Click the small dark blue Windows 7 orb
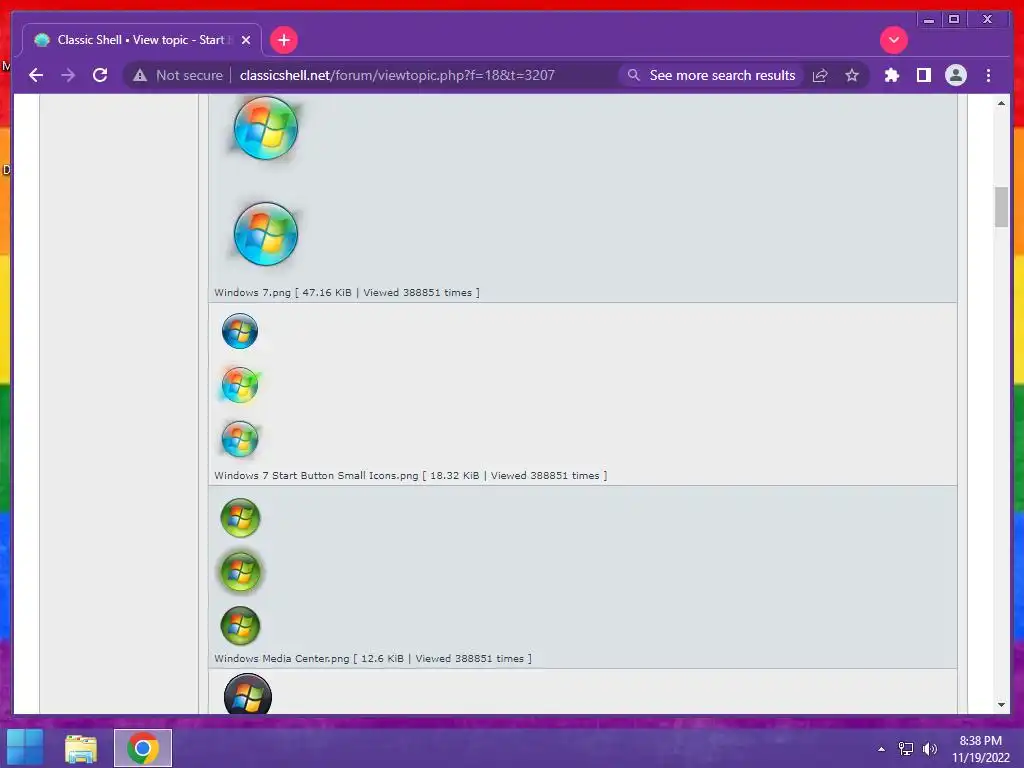The width and height of the screenshot is (1024, 768). pyautogui.click(x=240, y=331)
